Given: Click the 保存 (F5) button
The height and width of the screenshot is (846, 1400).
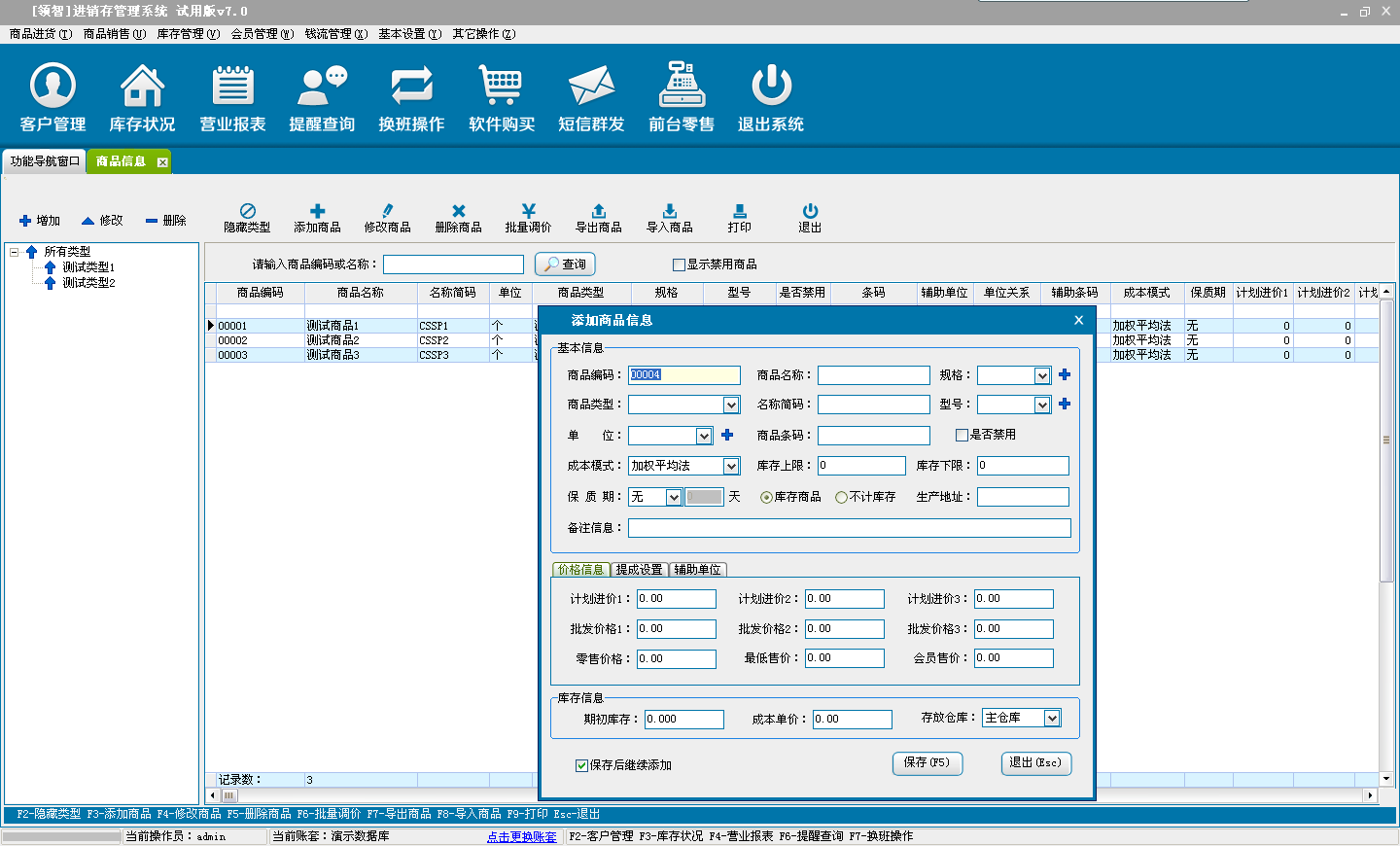Looking at the screenshot, I should [x=927, y=763].
